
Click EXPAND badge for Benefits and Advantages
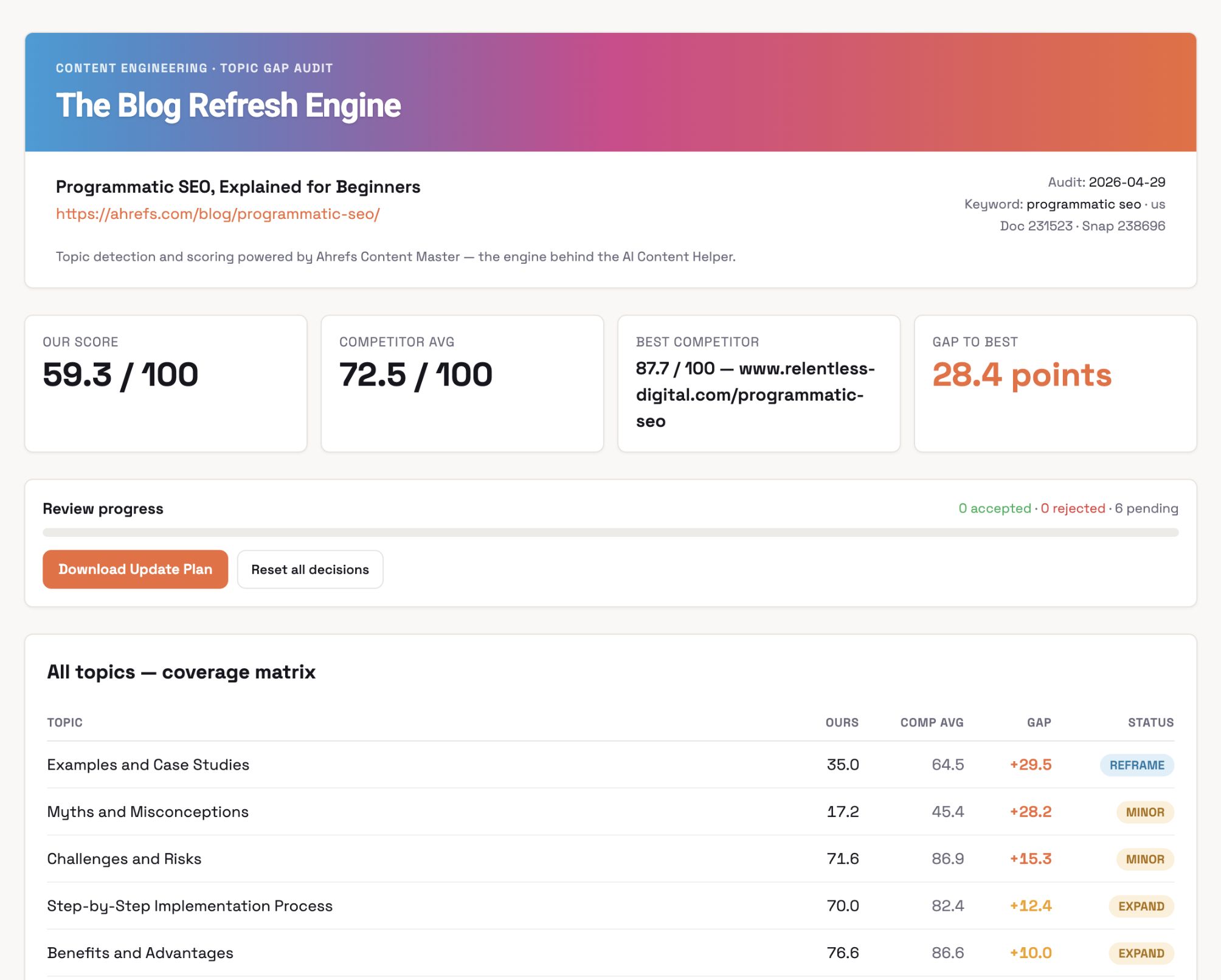(x=1141, y=953)
